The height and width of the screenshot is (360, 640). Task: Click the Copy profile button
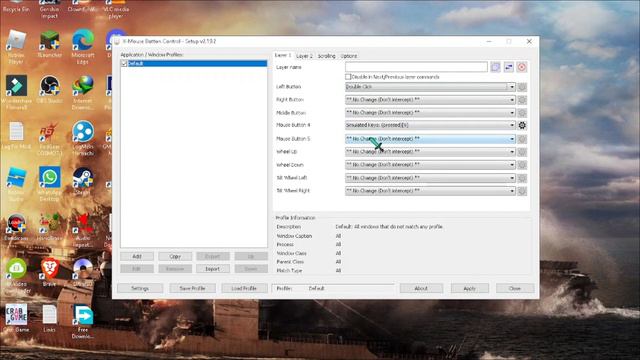point(175,256)
